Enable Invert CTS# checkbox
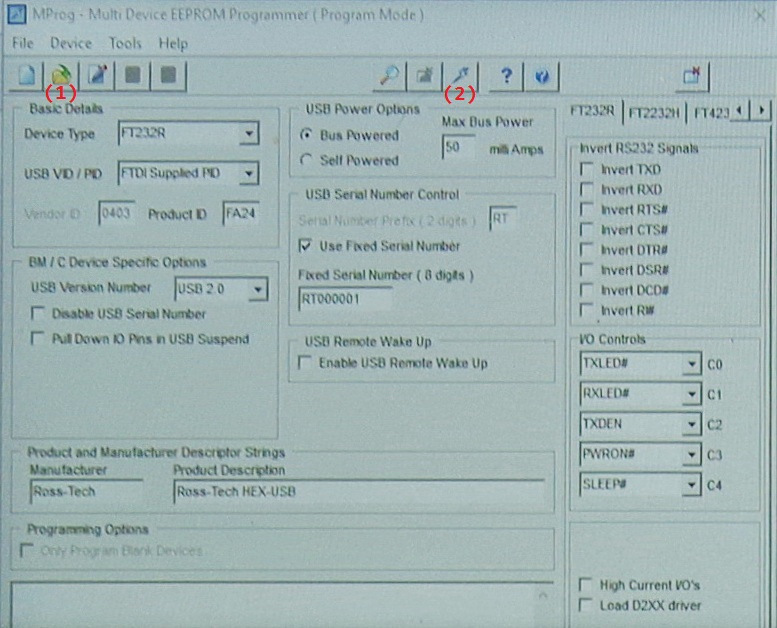This screenshot has width=777, height=628. [x=587, y=230]
